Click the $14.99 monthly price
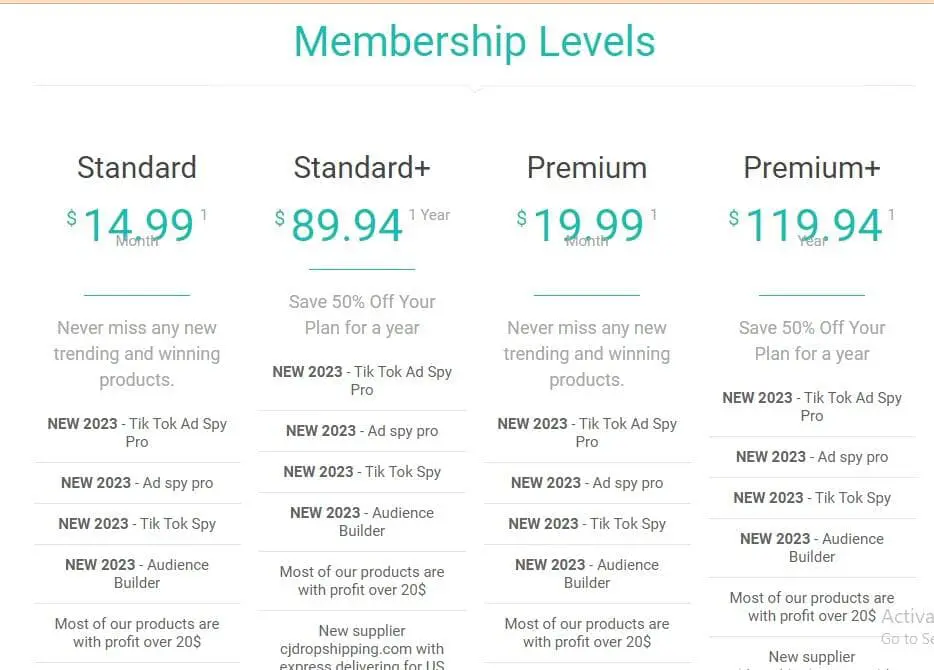This screenshot has height=670, width=934. point(137,225)
